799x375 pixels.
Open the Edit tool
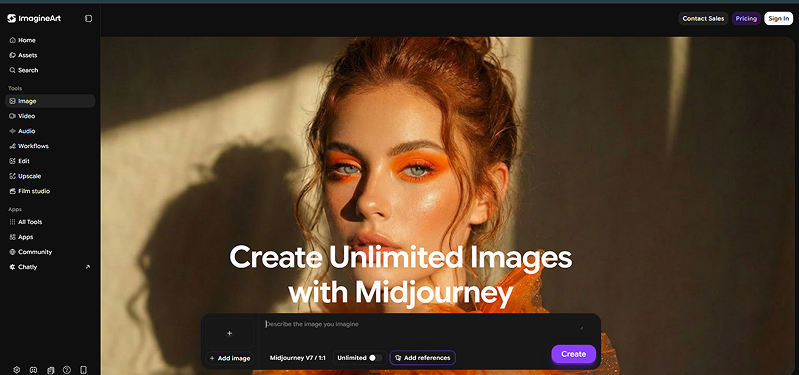point(50,161)
